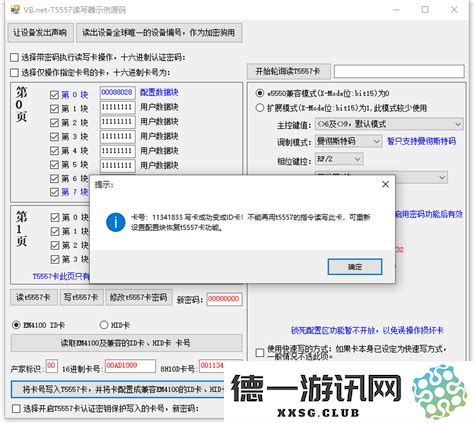Viewport: 474px width, 423px height.
Task: Toggle 使用快速写的方式 checkbox
Action: [260, 353]
